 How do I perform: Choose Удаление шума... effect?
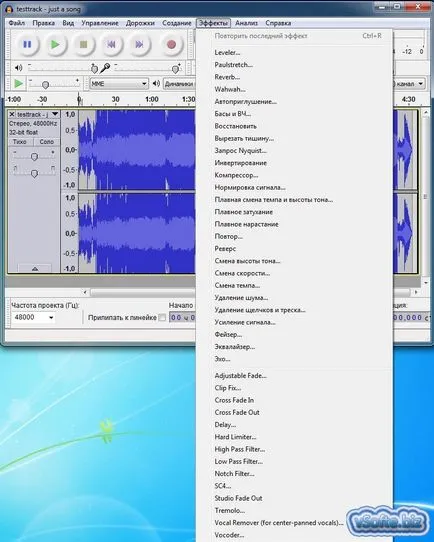[241, 298]
